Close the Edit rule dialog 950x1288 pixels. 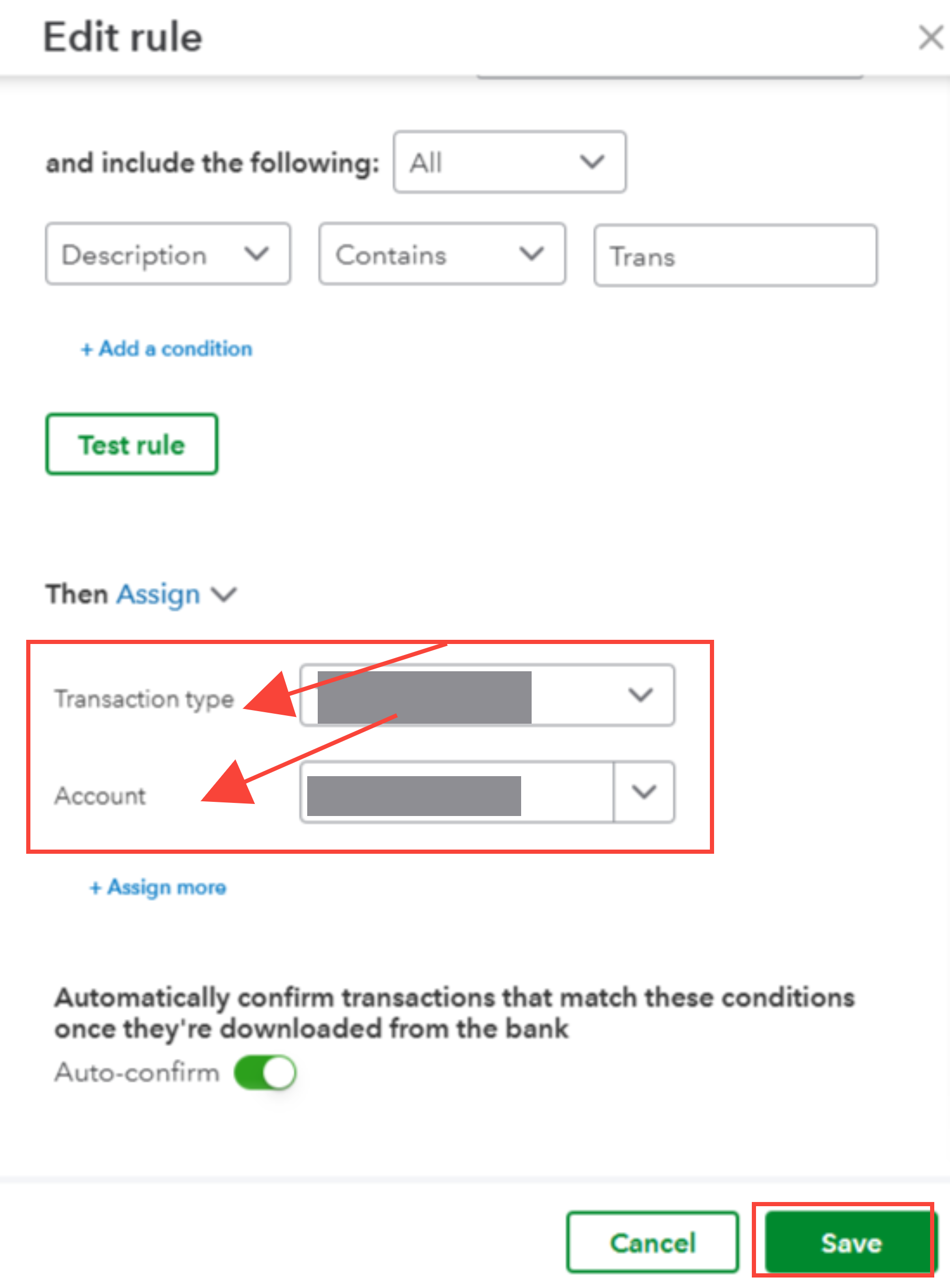coord(930,38)
